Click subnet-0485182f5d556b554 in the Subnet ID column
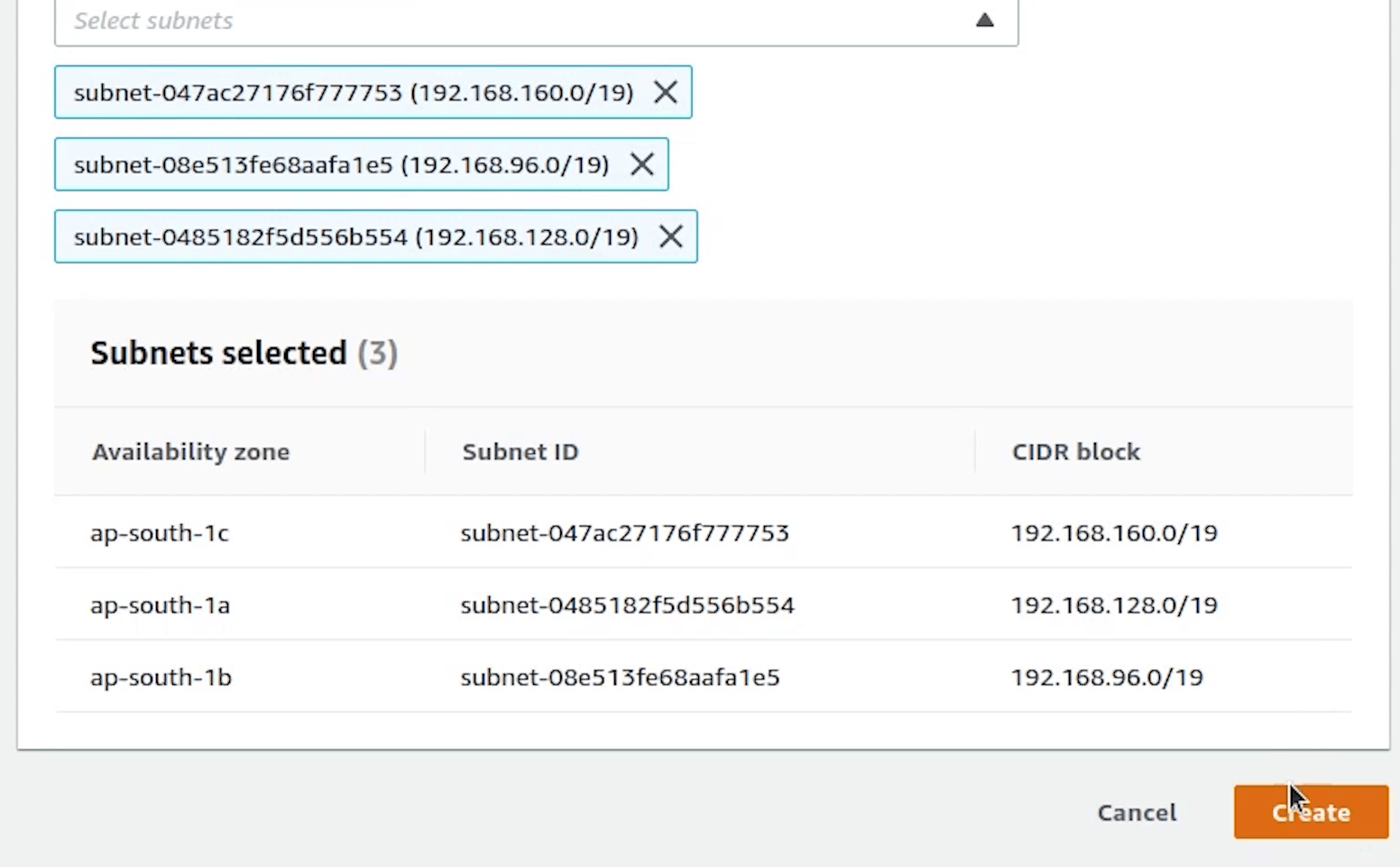Screen dimensions: 1400x867 point(627,604)
